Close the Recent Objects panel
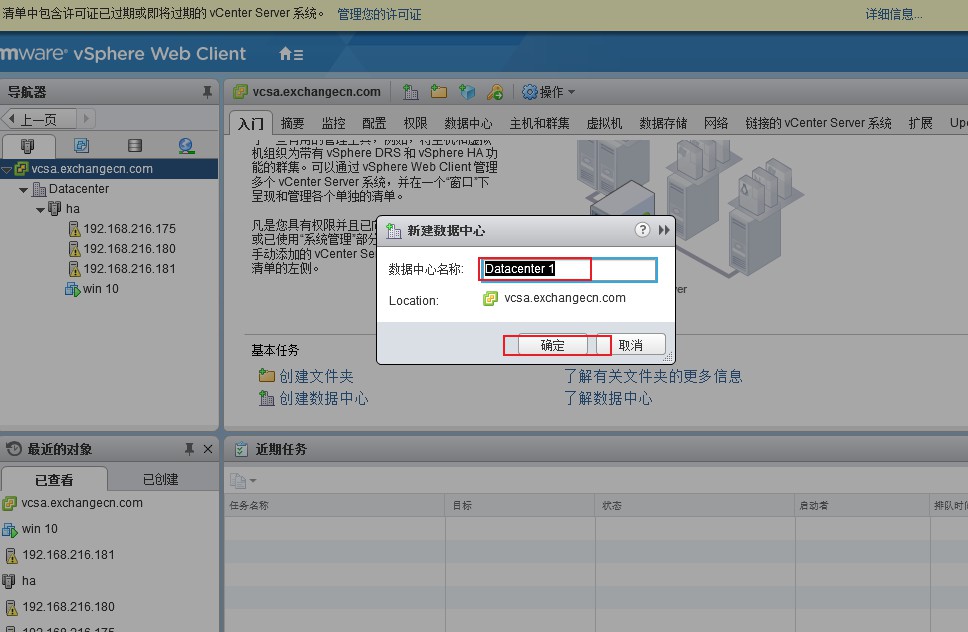 tap(208, 449)
